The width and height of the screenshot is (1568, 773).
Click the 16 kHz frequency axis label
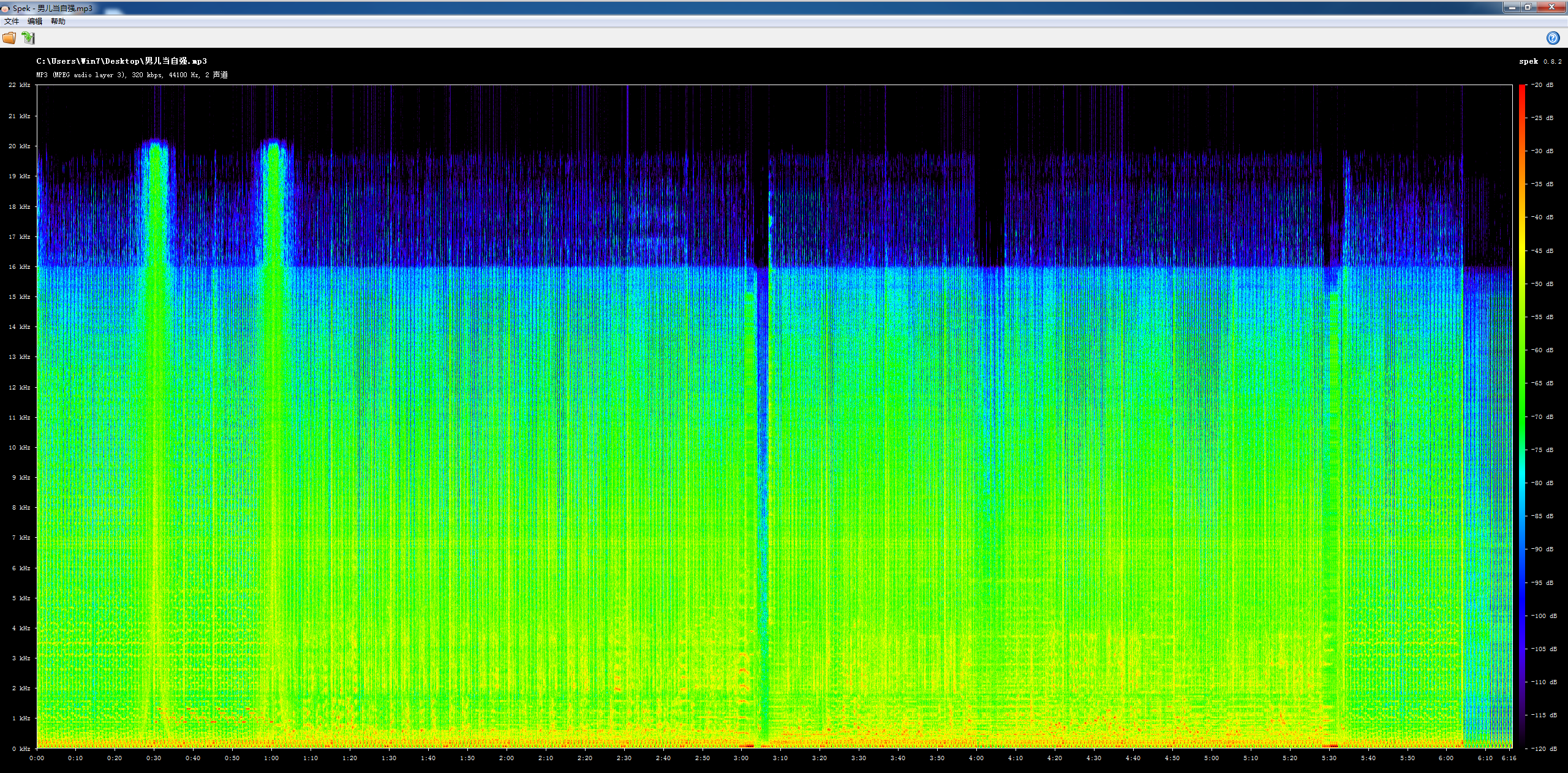click(x=19, y=267)
